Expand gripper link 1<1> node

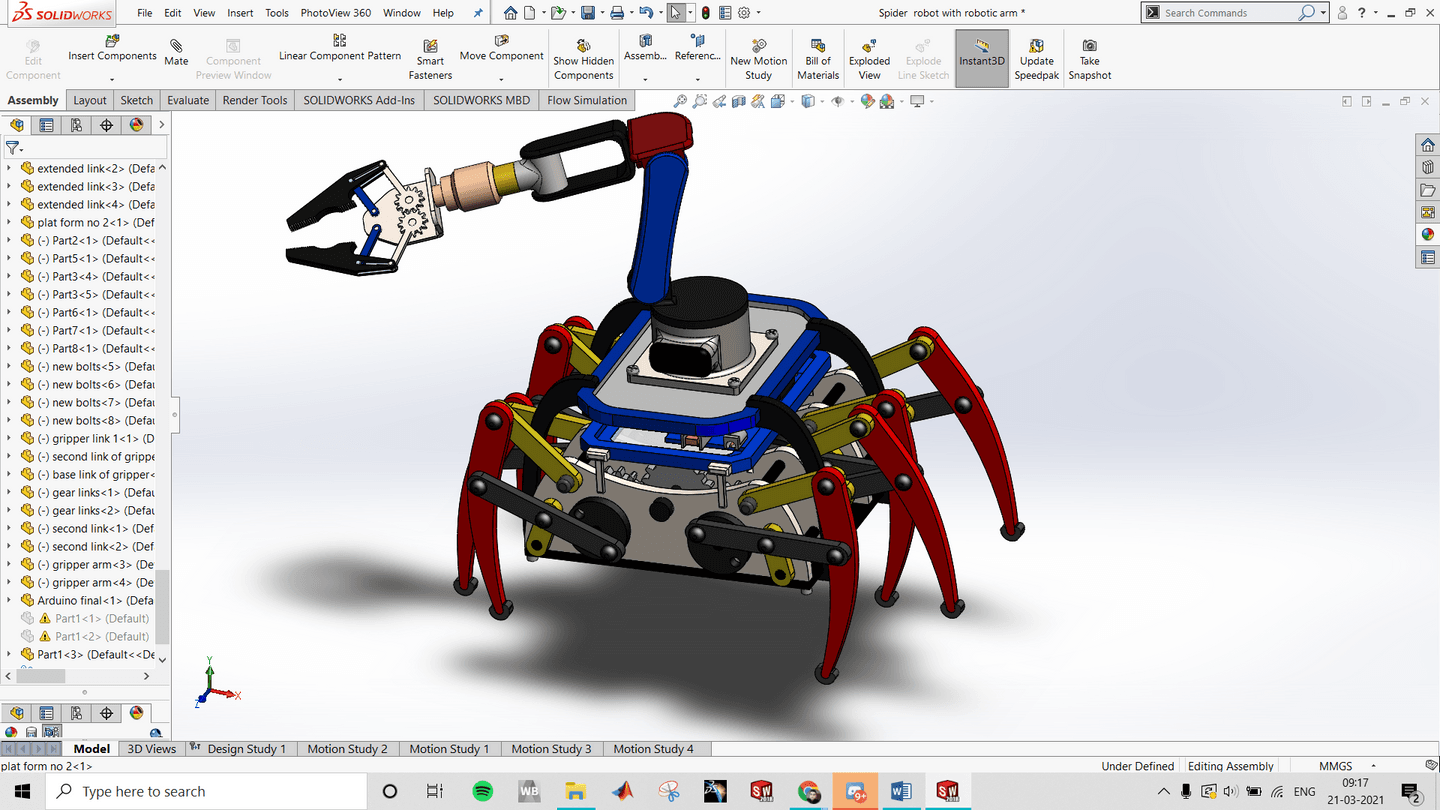pyautogui.click(x=9, y=438)
